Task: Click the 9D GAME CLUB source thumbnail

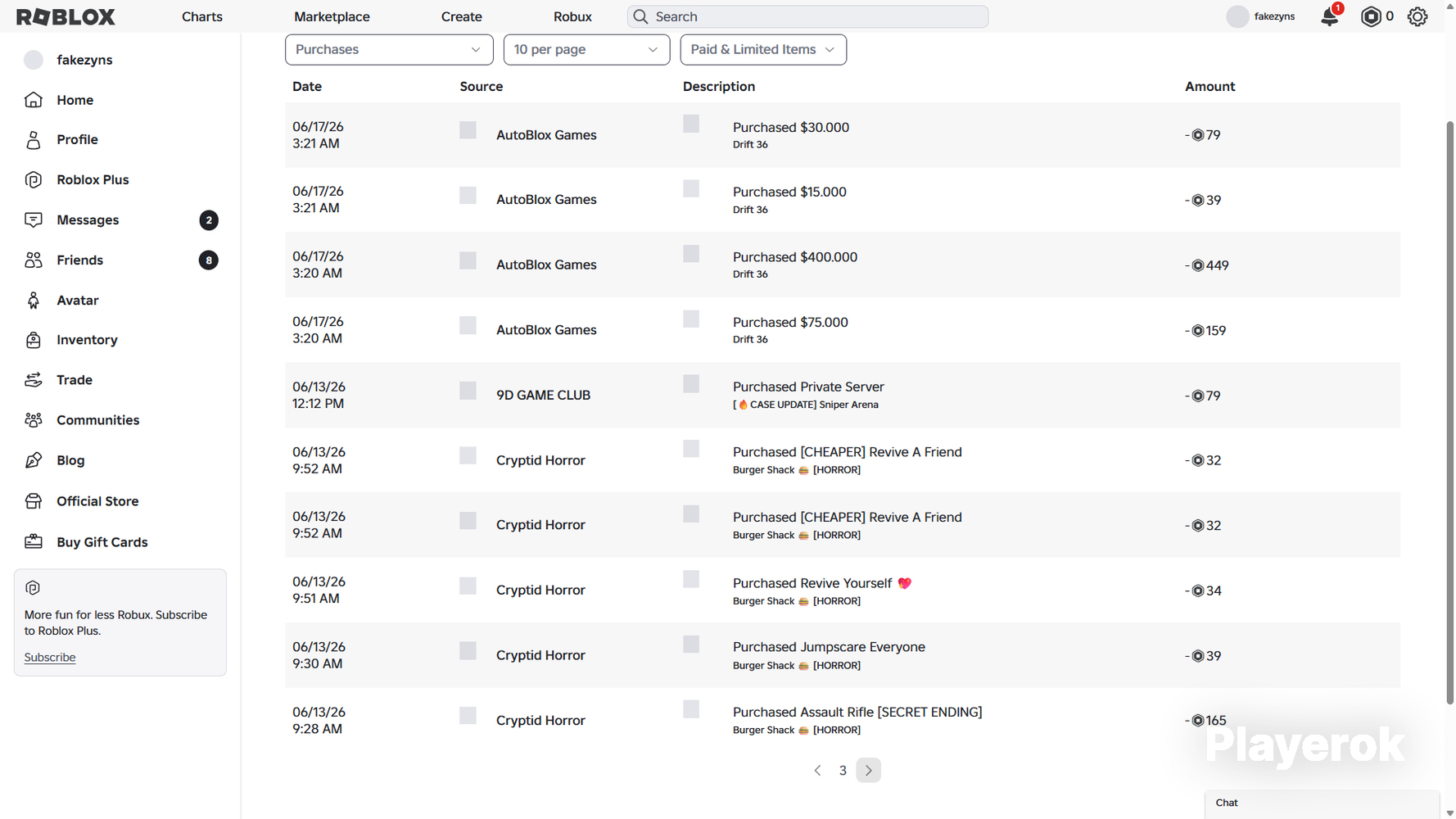Action: click(x=468, y=391)
